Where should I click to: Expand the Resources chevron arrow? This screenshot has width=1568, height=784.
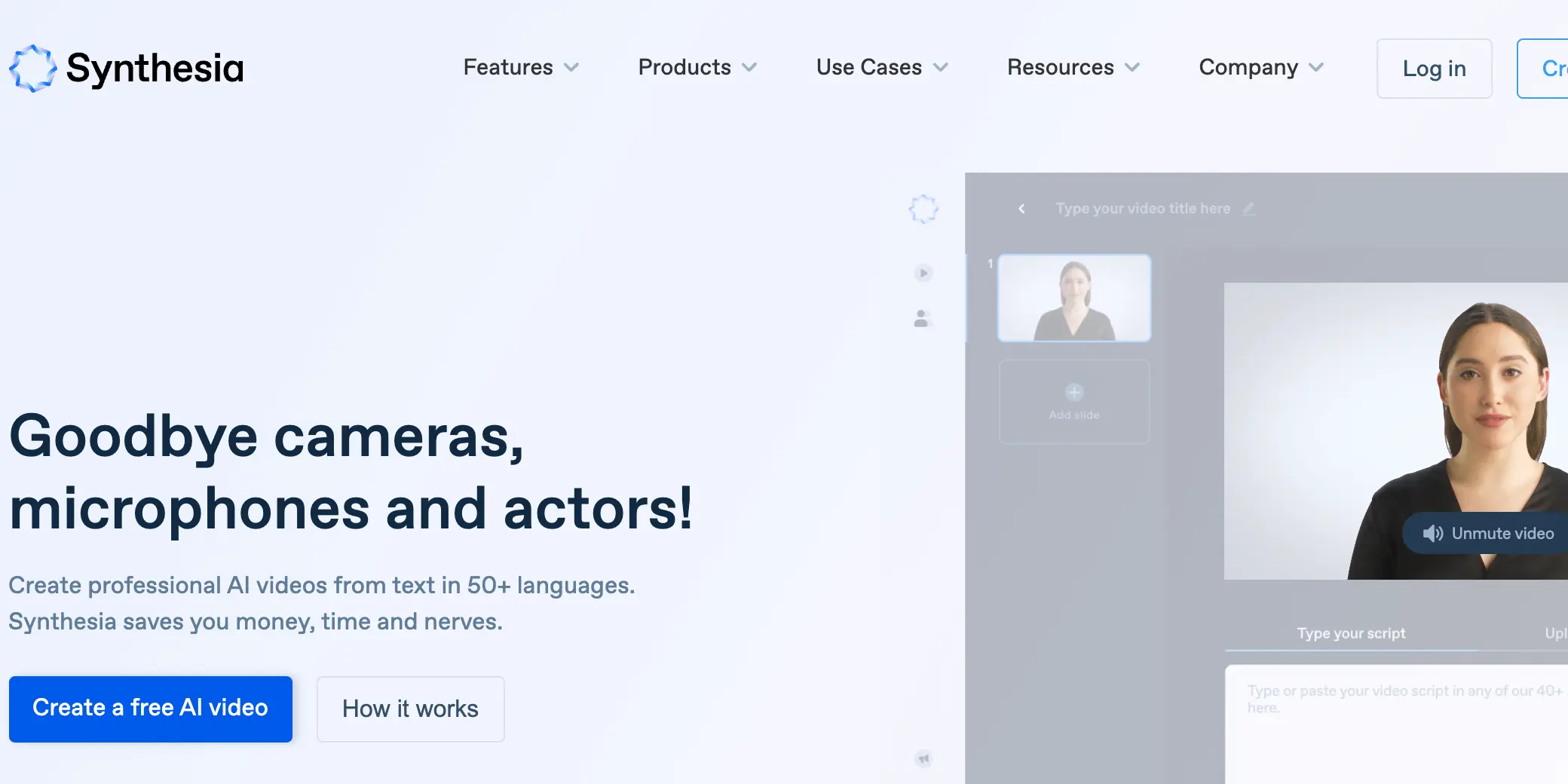[1132, 68]
